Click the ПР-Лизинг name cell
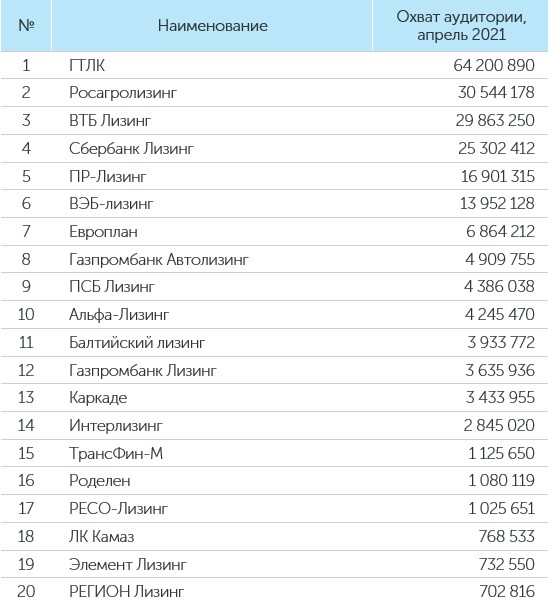This screenshot has height=604, width=548. tap(108, 176)
